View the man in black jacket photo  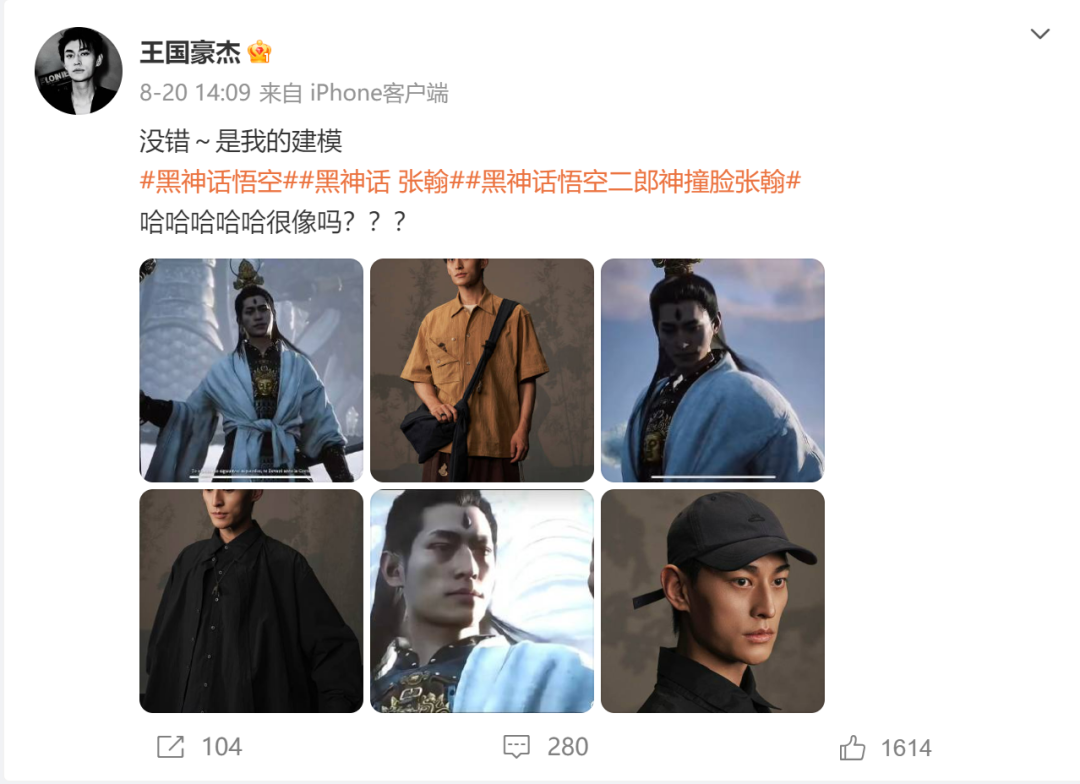coord(251,601)
